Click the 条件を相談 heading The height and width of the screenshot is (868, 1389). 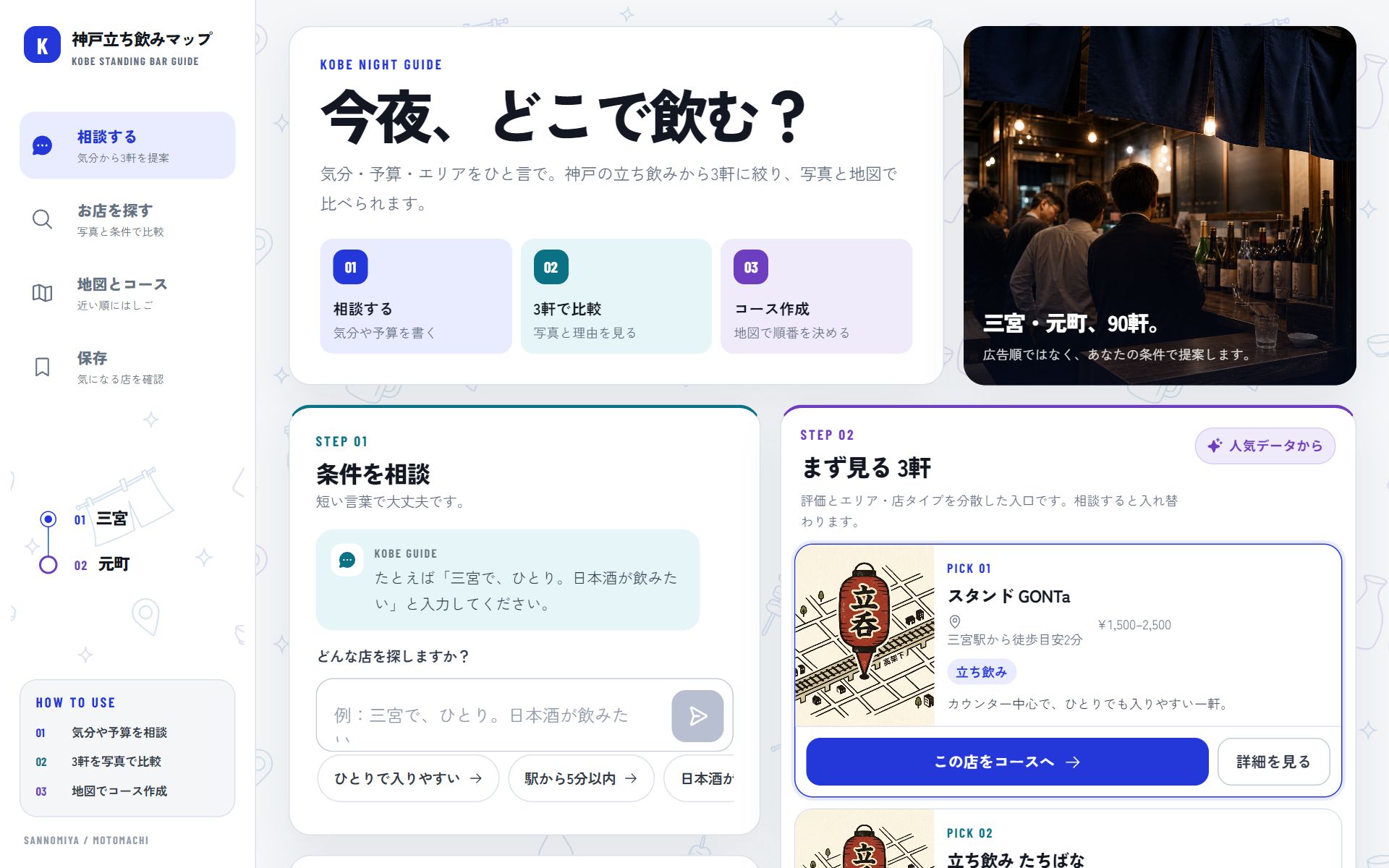(373, 474)
